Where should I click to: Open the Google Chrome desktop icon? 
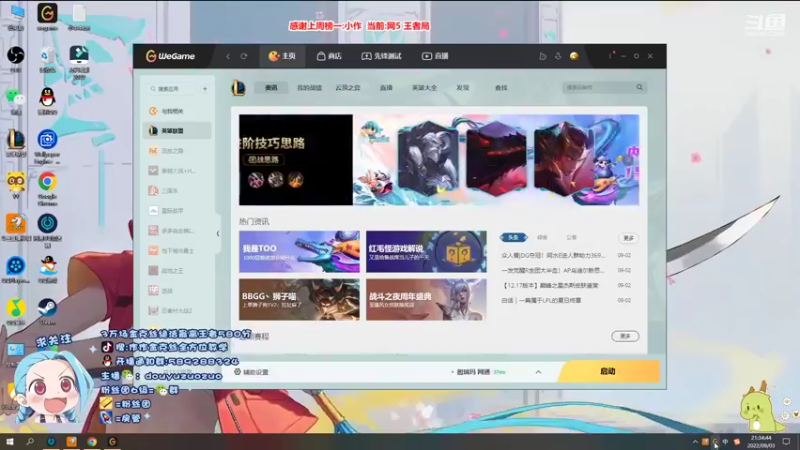click(47, 187)
